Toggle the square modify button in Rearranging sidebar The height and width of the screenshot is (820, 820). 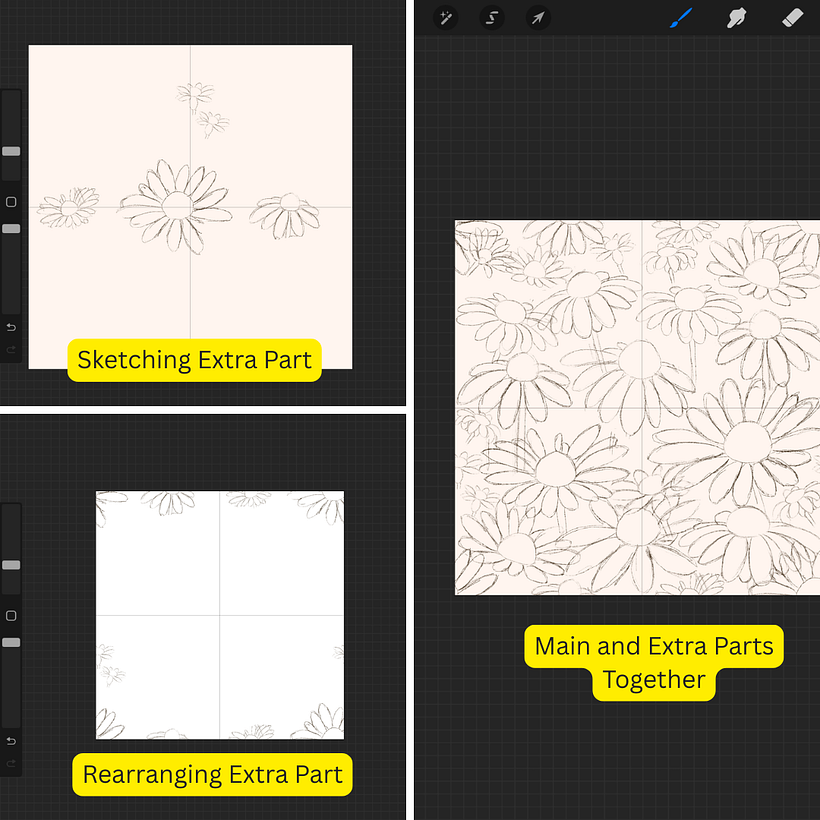(11, 616)
